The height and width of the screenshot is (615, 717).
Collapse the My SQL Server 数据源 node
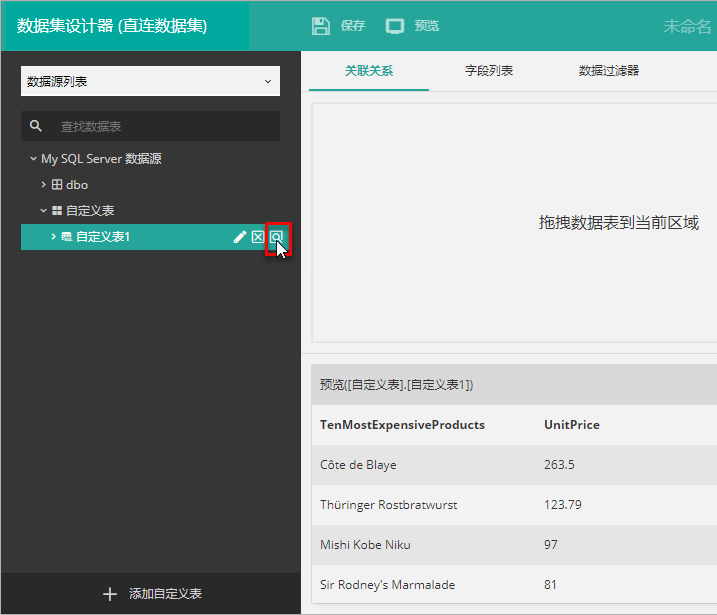(x=33, y=159)
